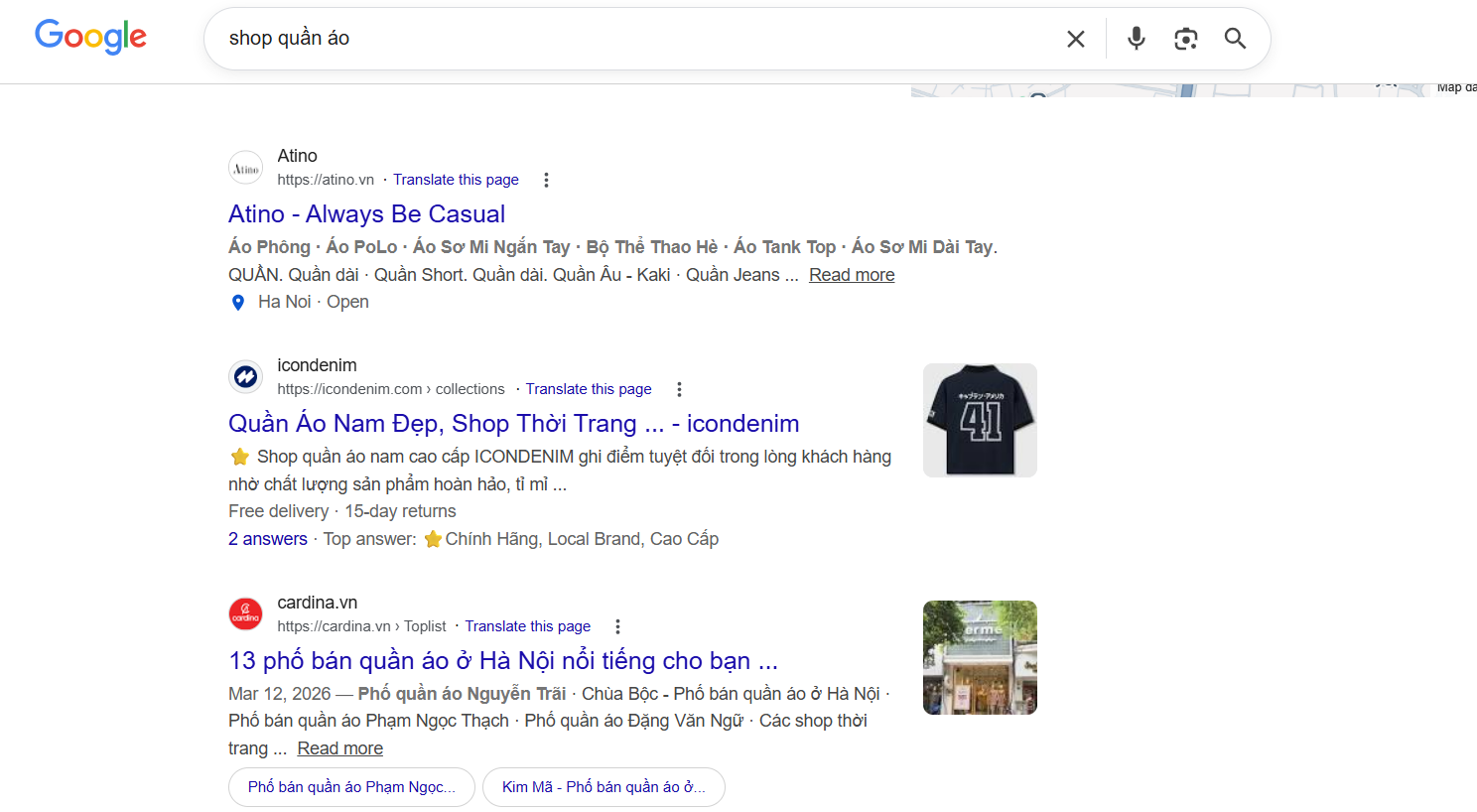
Task: Click the 'Atino' site name
Action: (x=297, y=156)
